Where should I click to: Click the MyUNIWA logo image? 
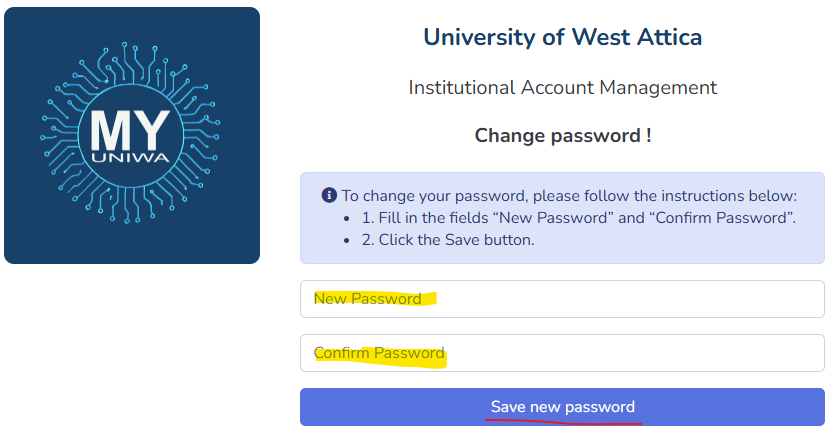coord(132,135)
